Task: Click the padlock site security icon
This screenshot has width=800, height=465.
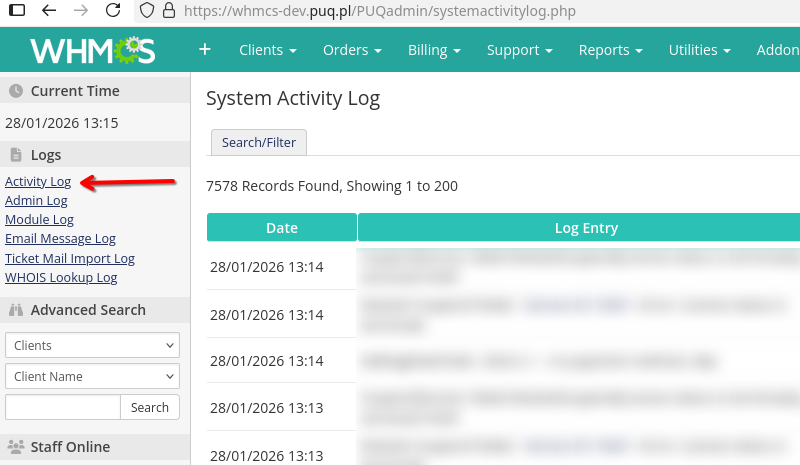Action: (168, 11)
